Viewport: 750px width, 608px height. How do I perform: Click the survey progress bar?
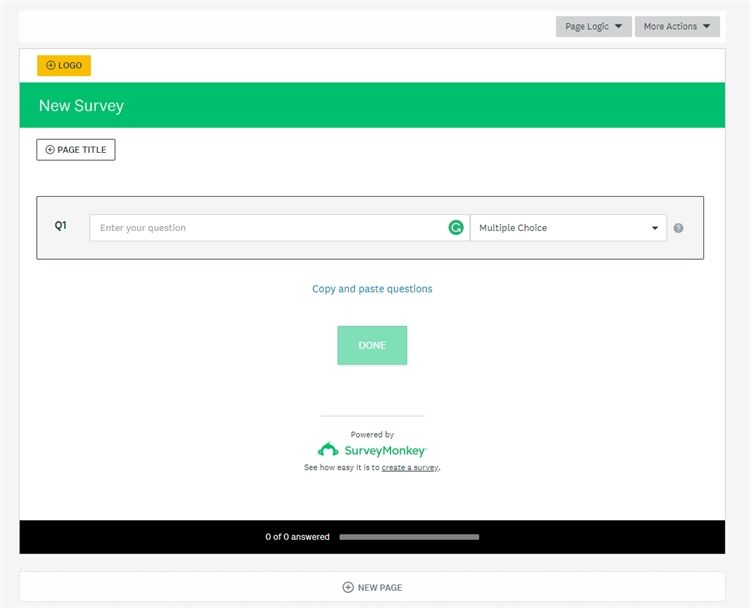[x=409, y=537]
